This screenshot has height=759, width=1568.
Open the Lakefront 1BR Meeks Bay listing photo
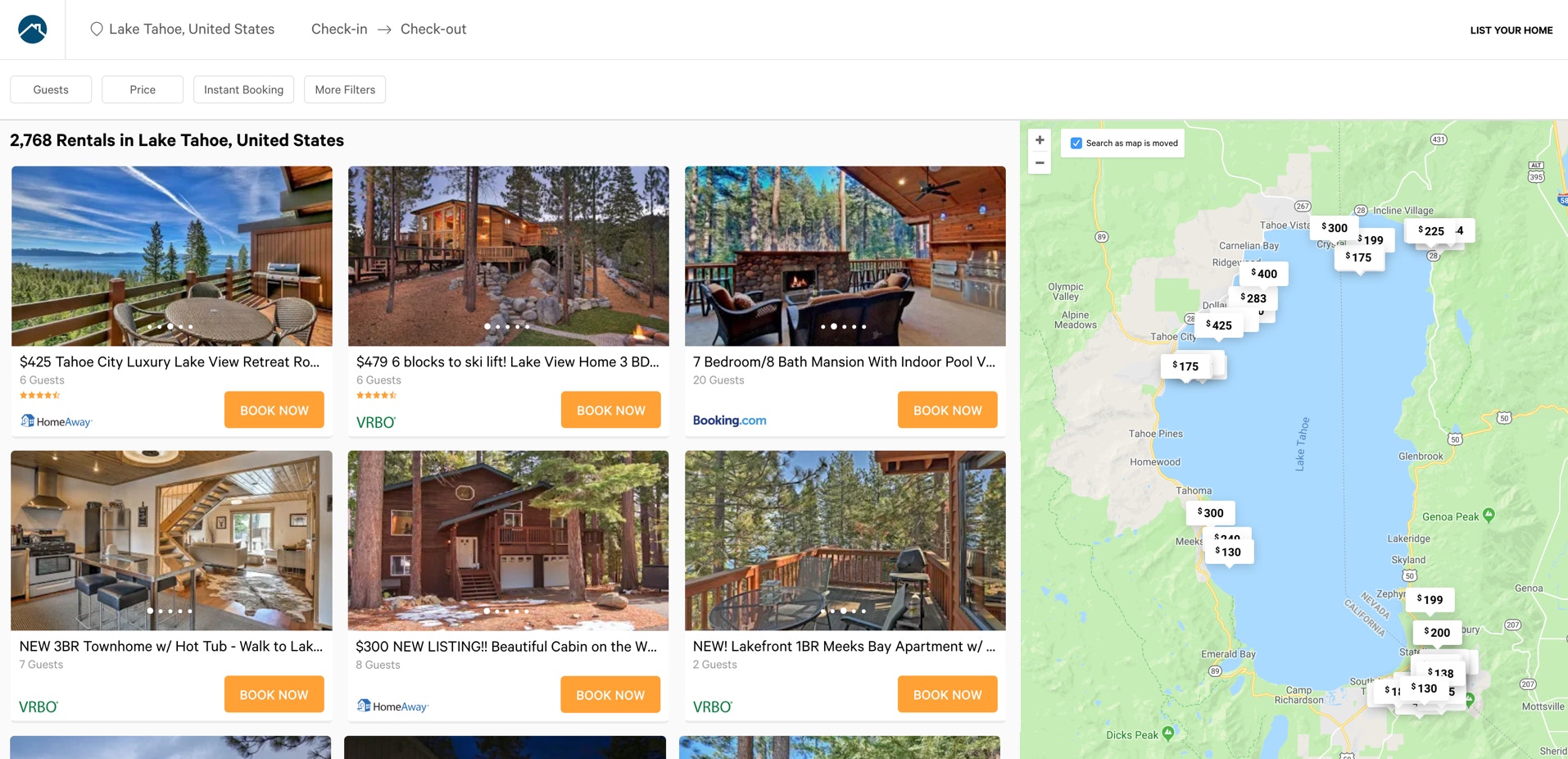click(845, 540)
